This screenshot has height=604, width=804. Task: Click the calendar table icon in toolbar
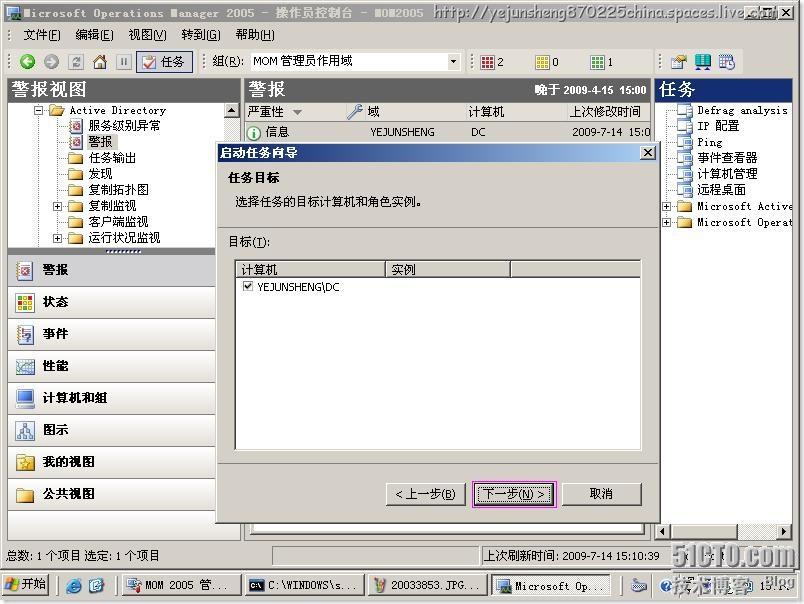[727, 62]
